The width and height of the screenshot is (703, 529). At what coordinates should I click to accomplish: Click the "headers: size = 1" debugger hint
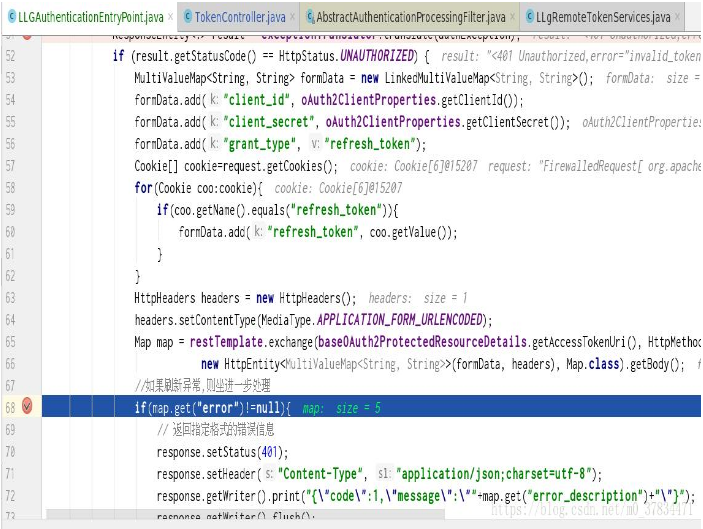point(418,298)
